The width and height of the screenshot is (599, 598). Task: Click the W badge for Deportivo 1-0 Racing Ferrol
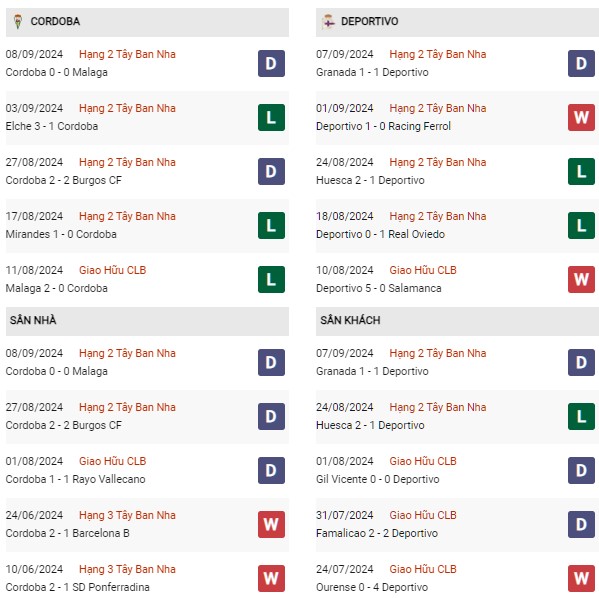[x=581, y=117]
